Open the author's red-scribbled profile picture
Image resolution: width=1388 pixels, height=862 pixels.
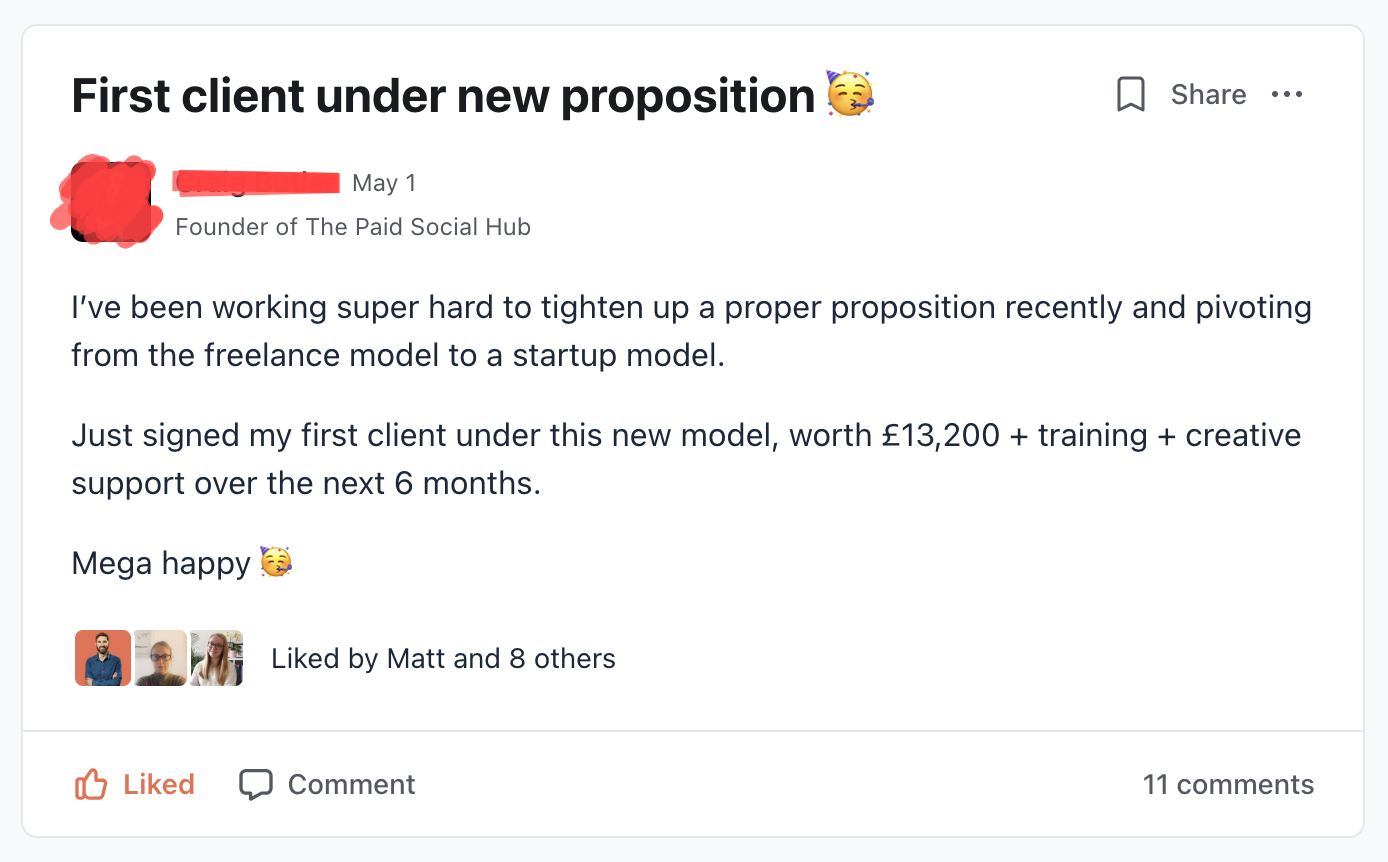click(x=111, y=202)
